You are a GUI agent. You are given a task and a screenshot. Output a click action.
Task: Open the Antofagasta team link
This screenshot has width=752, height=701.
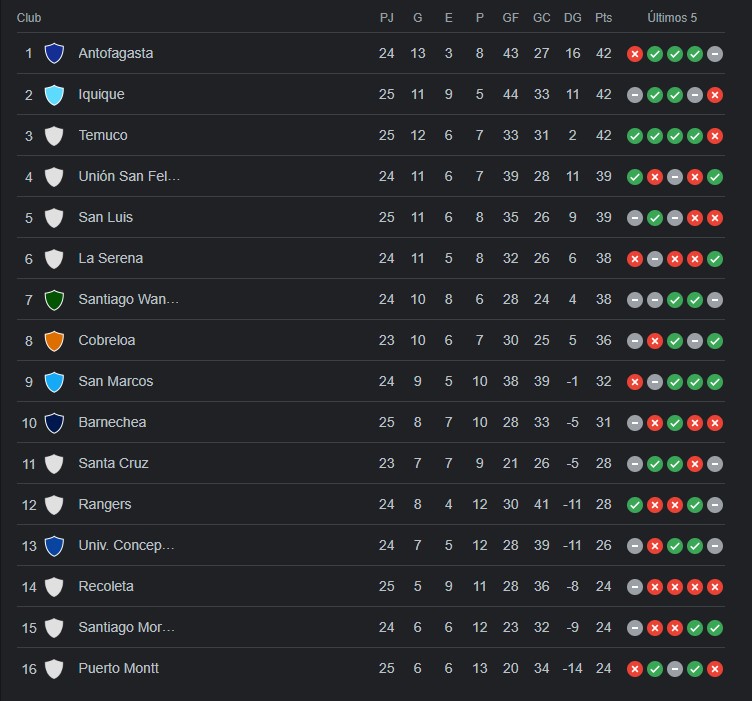(x=116, y=53)
